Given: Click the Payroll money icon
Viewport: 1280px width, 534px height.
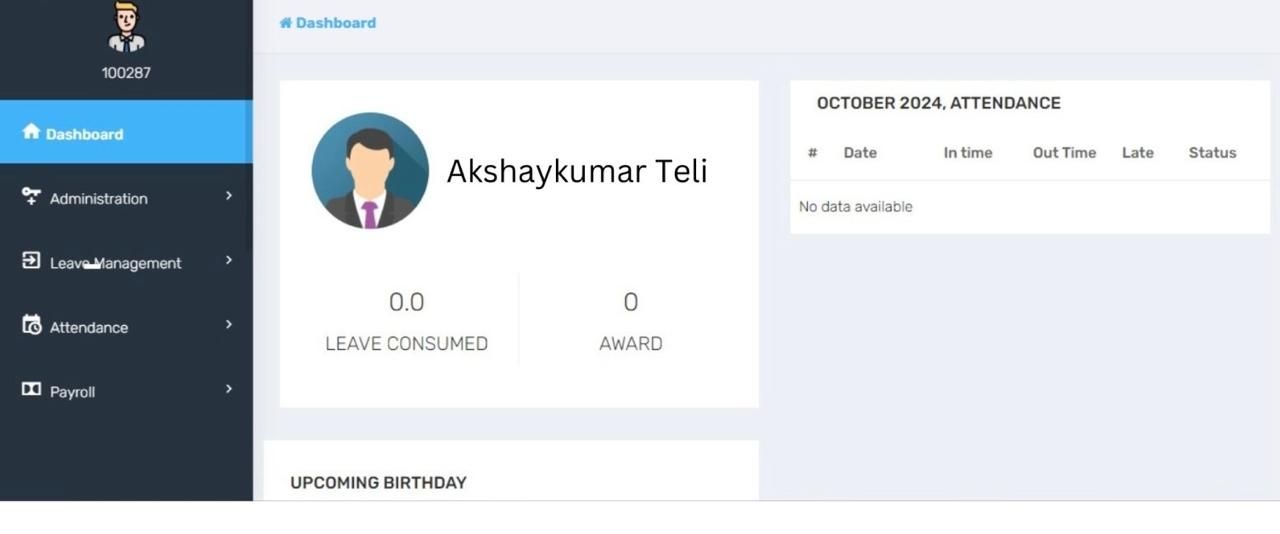Looking at the screenshot, I should pos(31,389).
